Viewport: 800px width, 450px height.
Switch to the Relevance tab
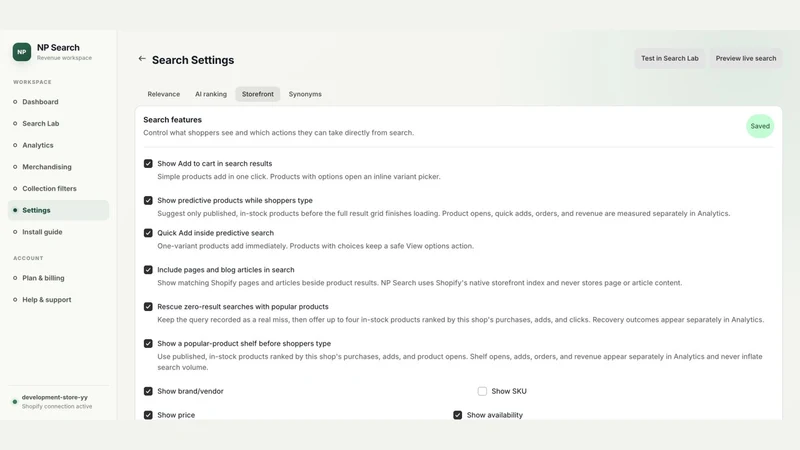(164, 94)
